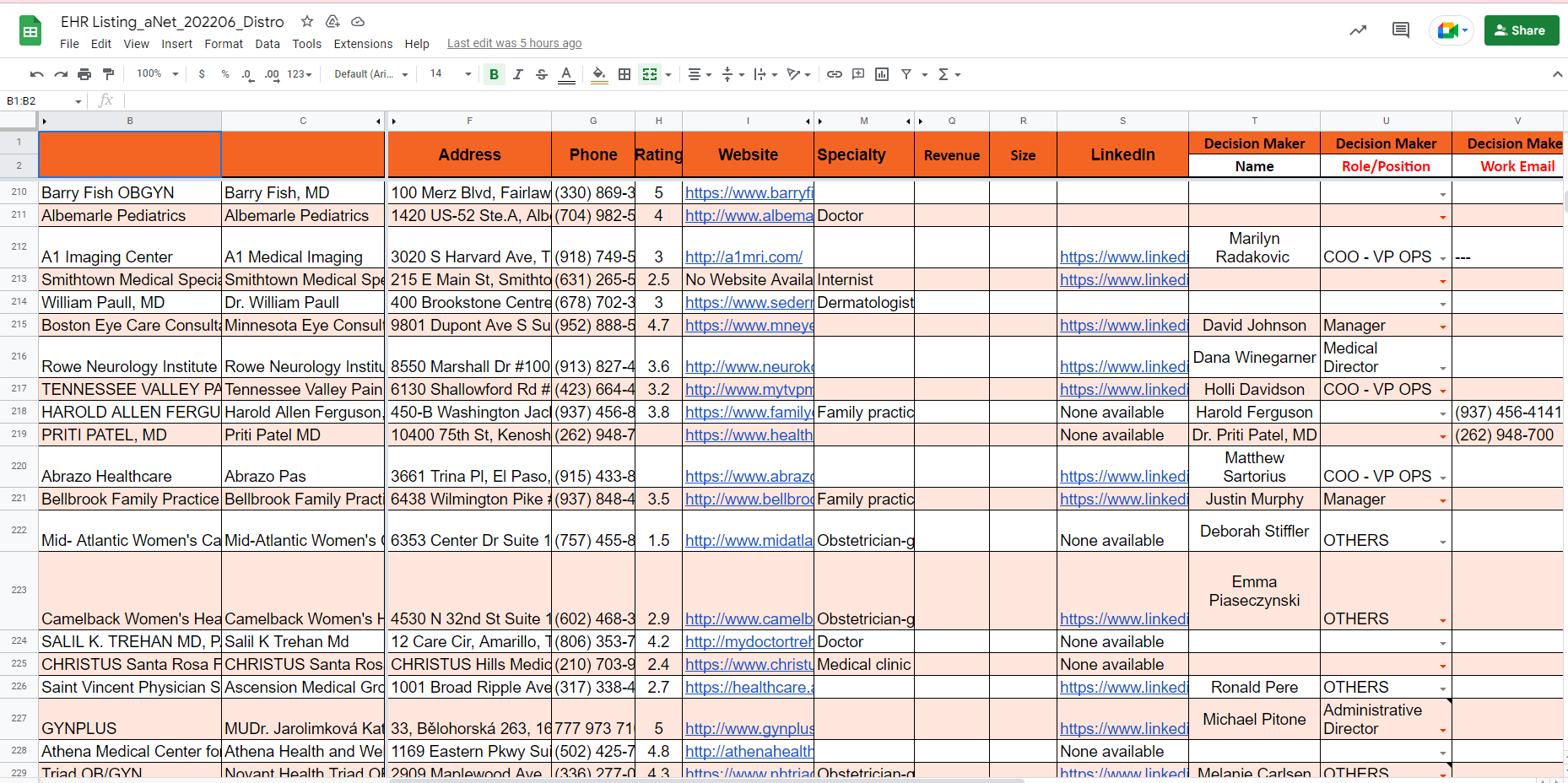Image resolution: width=1568 pixels, height=783 pixels.
Task: Print the spreadsheet
Action: [x=84, y=74]
